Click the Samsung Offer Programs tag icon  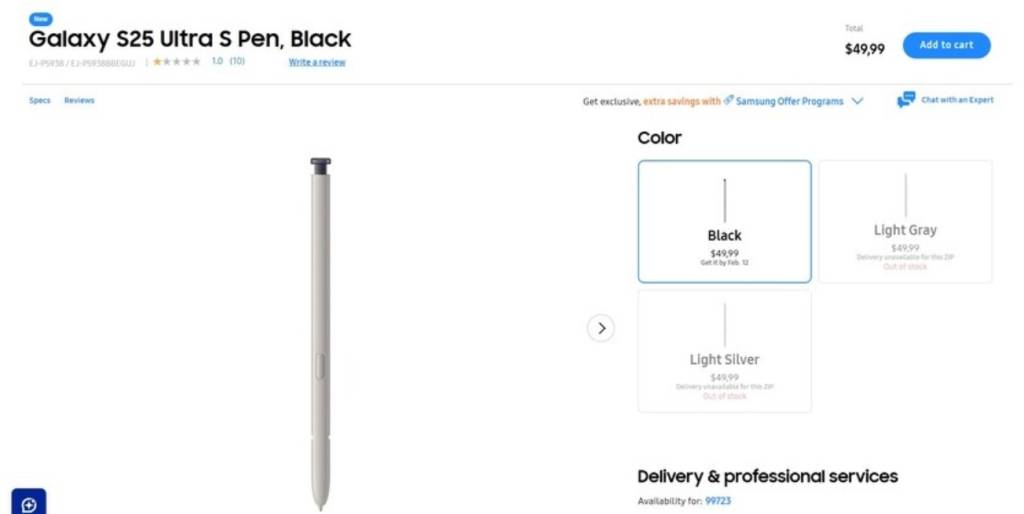point(729,101)
